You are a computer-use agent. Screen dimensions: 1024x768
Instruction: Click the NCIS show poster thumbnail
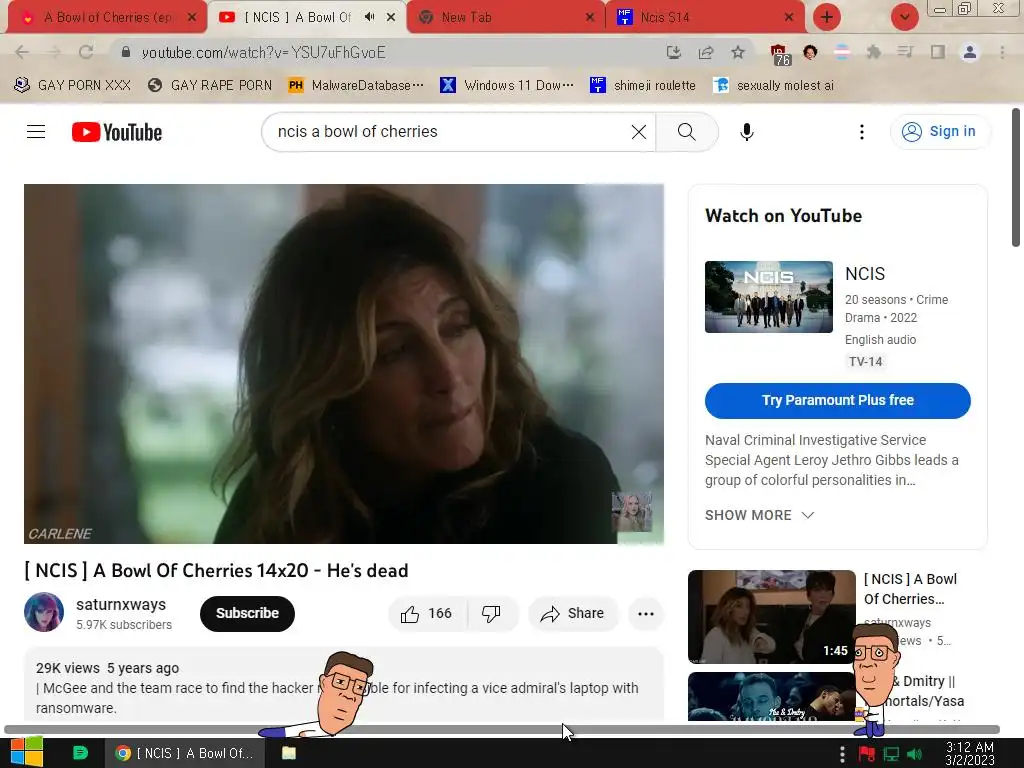pos(769,297)
